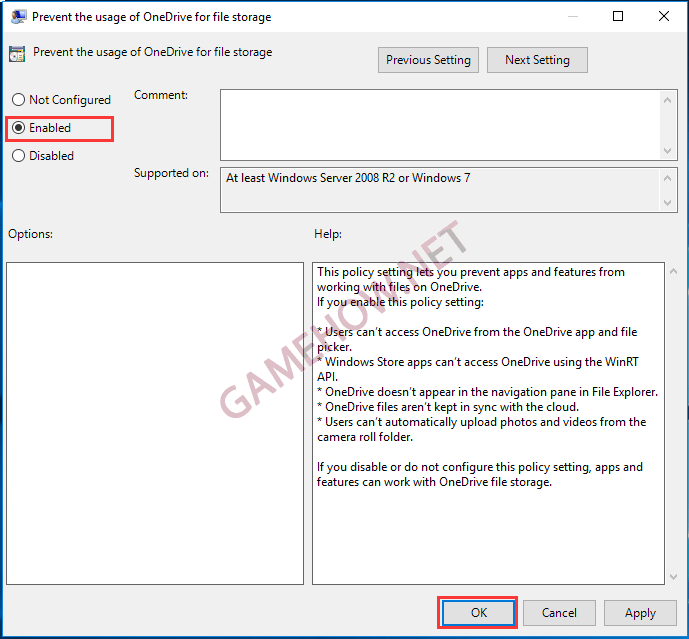Select the Not Configured option
Screen dimensions: 689x639
click(18, 100)
